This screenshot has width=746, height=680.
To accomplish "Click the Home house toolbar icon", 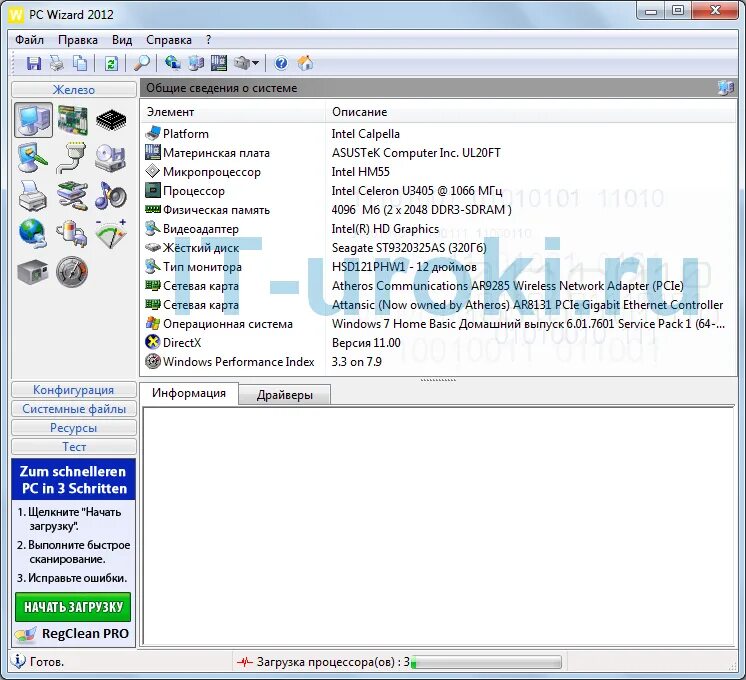I will pyautogui.click(x=305, y=63).
